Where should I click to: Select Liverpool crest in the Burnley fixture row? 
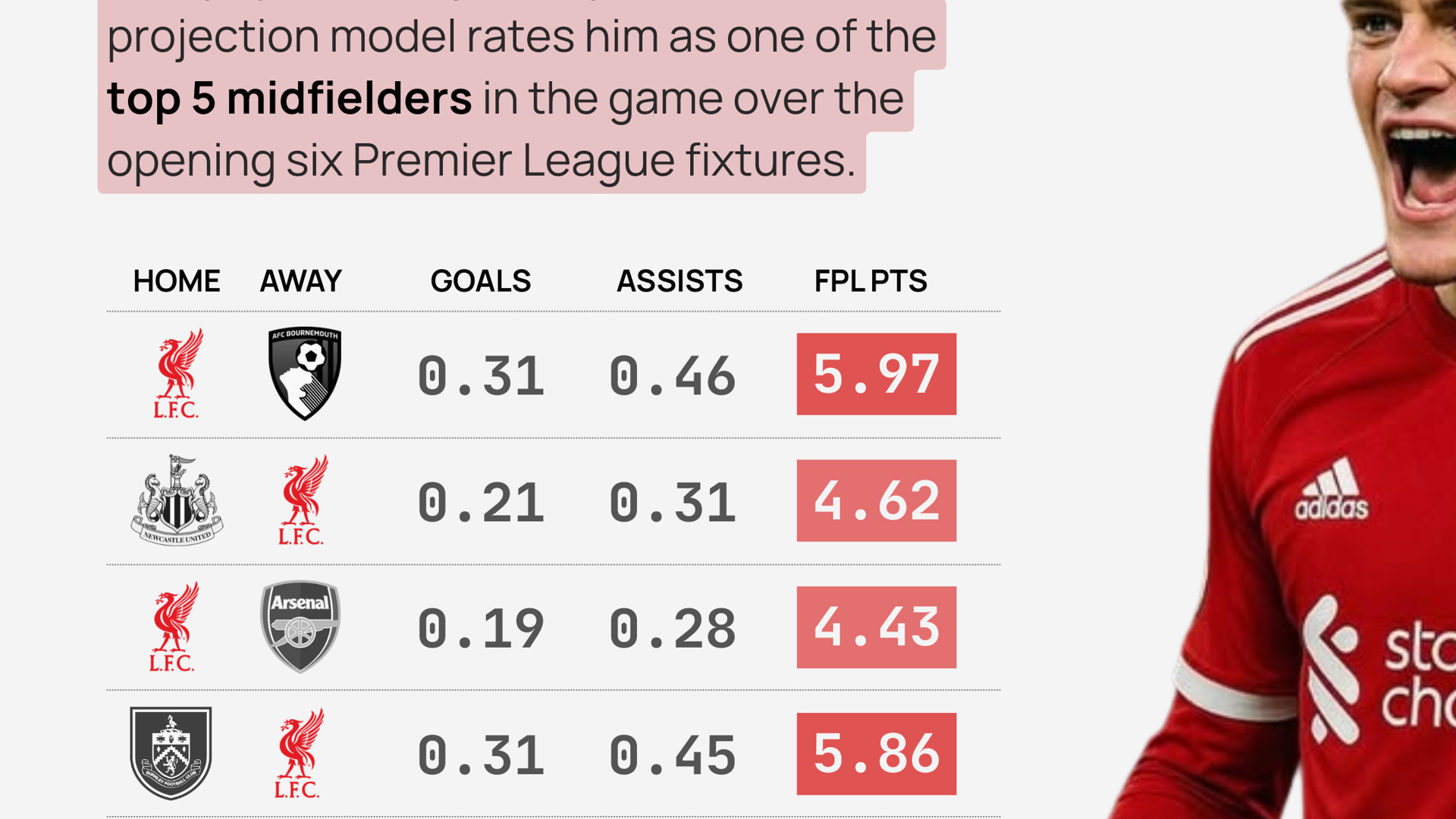tap(298, 753)
